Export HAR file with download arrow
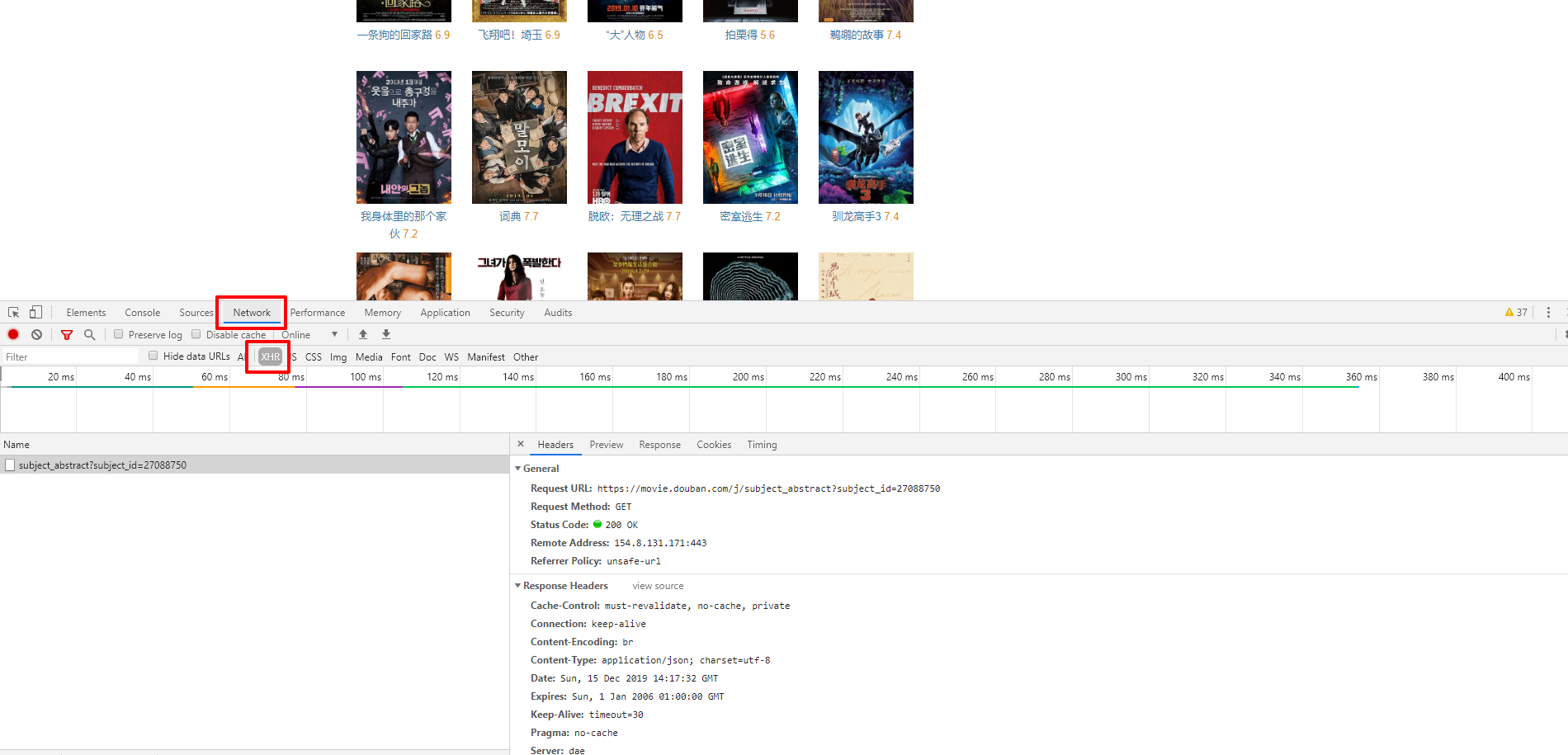The width and height of the screenshot is (1568, 755). pos(386,334)
